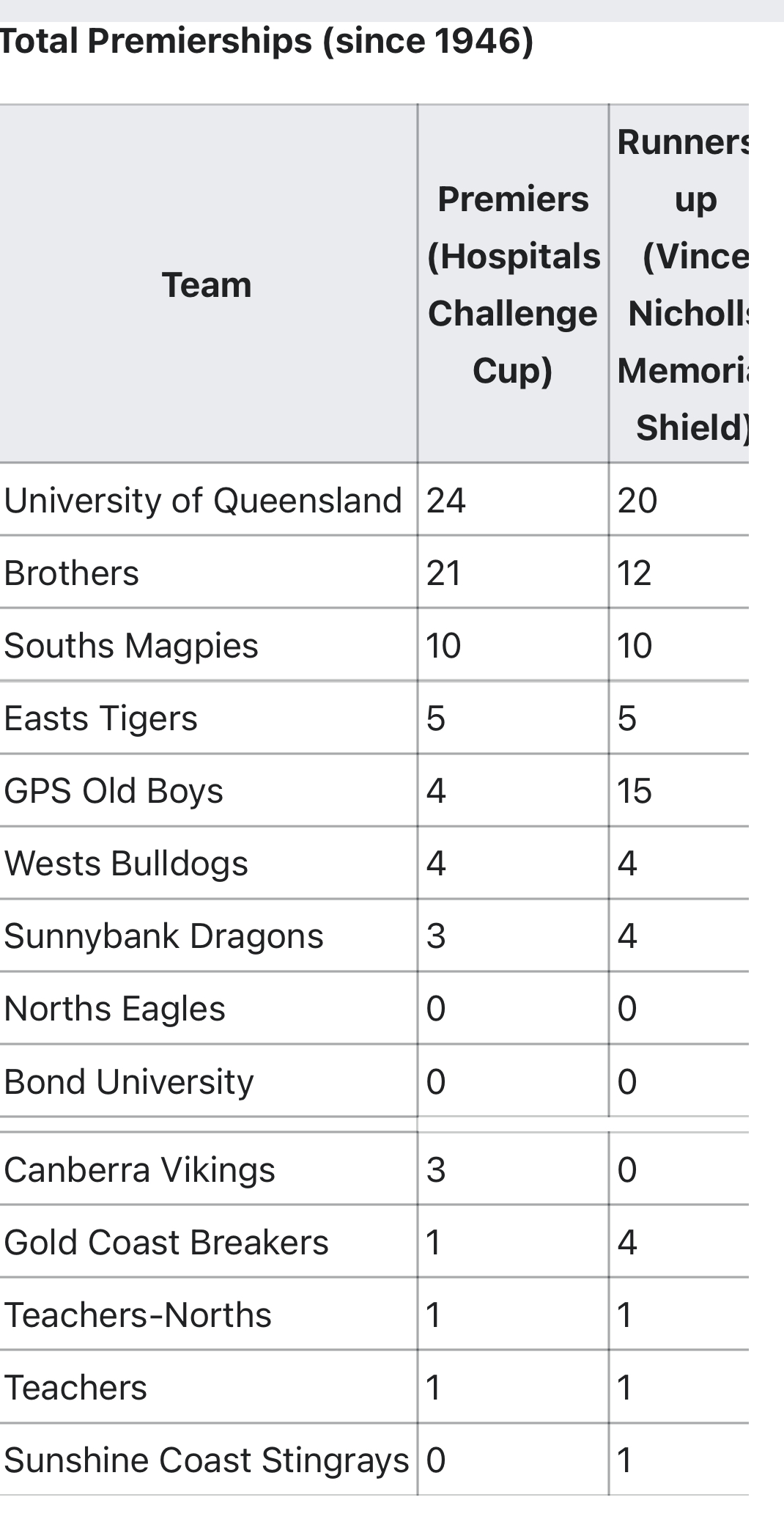Select Souths Magpies in the table

(131, 646)
